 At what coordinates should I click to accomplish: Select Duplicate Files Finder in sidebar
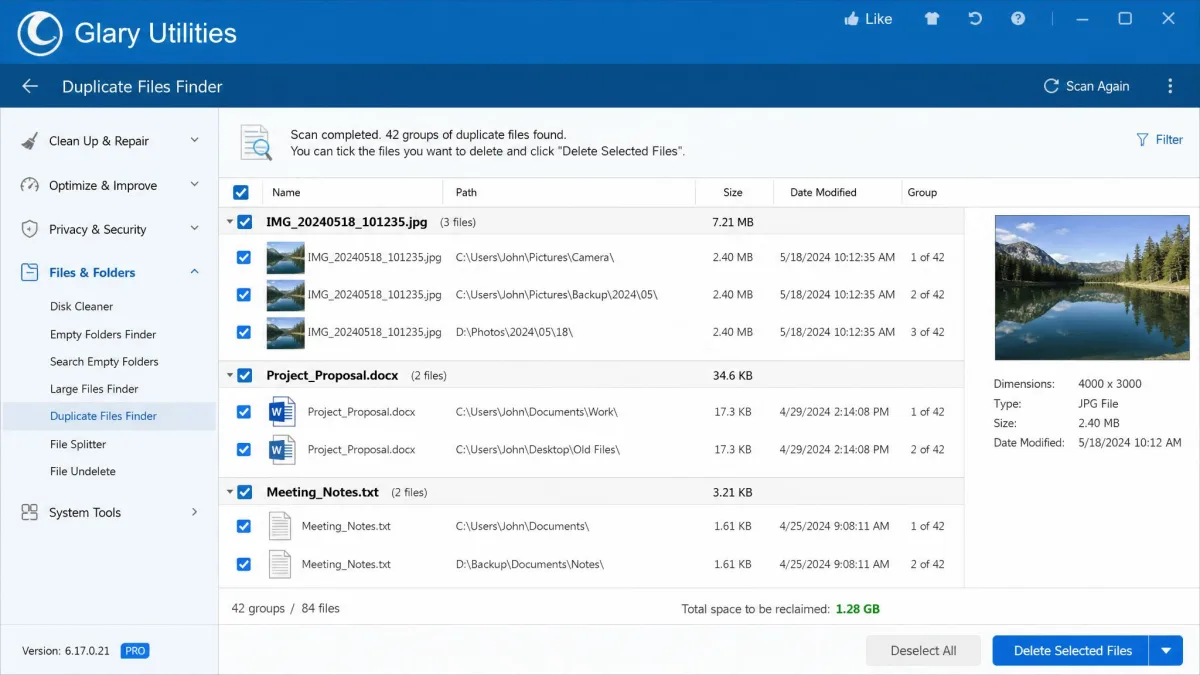(109, 416)
